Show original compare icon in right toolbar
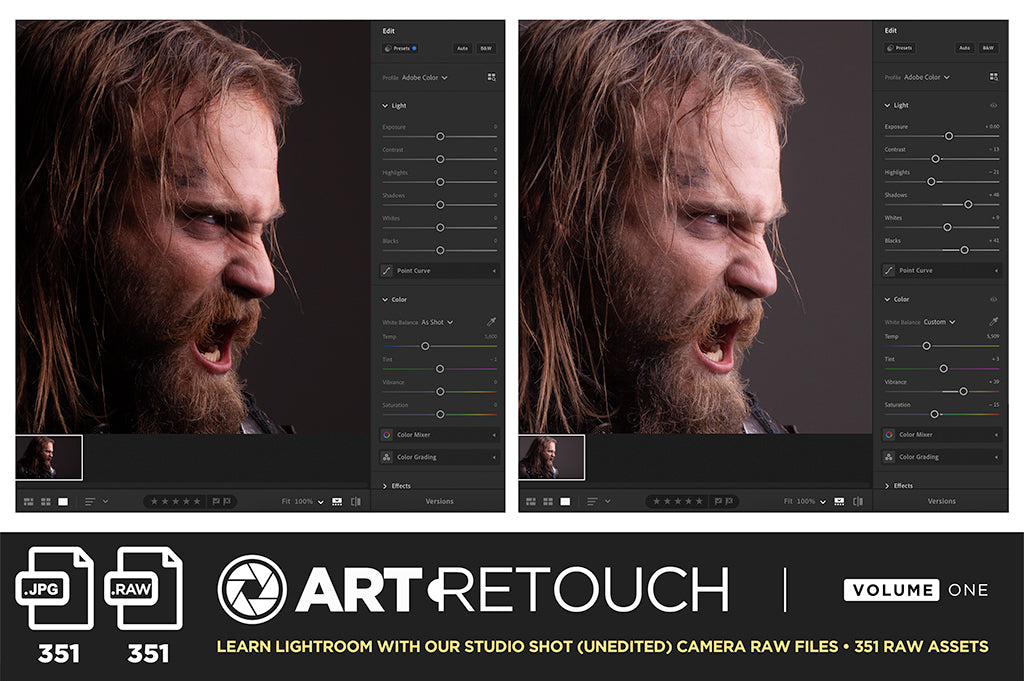The image size is (1024, 681). click(x=858, y=501)
